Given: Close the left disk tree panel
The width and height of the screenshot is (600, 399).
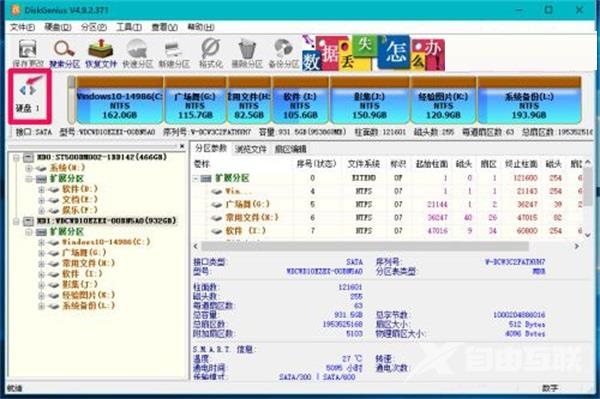Looking at the screenshot, I should click(x=182, y=147).
